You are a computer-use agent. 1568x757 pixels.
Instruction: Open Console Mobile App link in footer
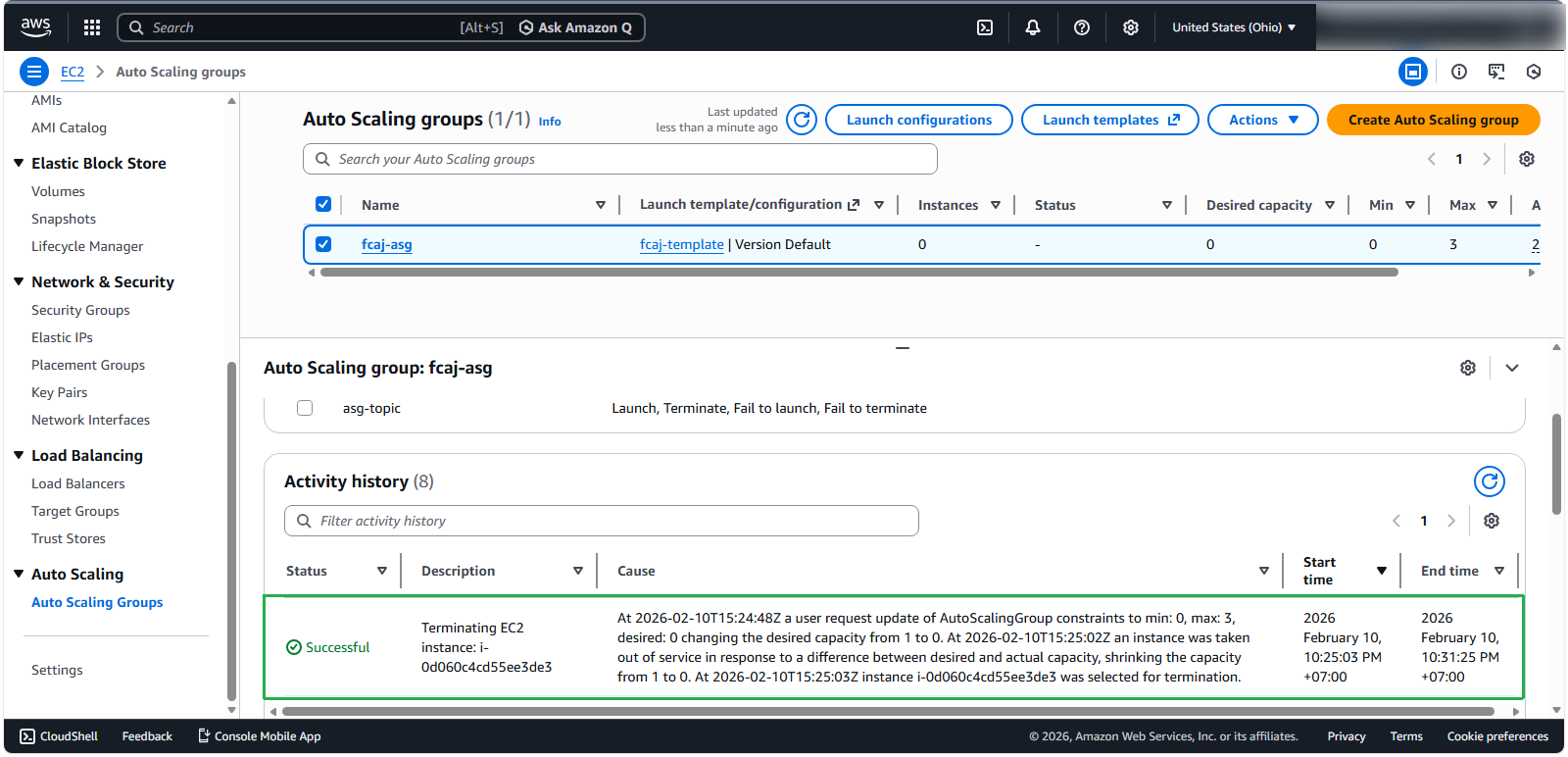click(x=260, y=736)
